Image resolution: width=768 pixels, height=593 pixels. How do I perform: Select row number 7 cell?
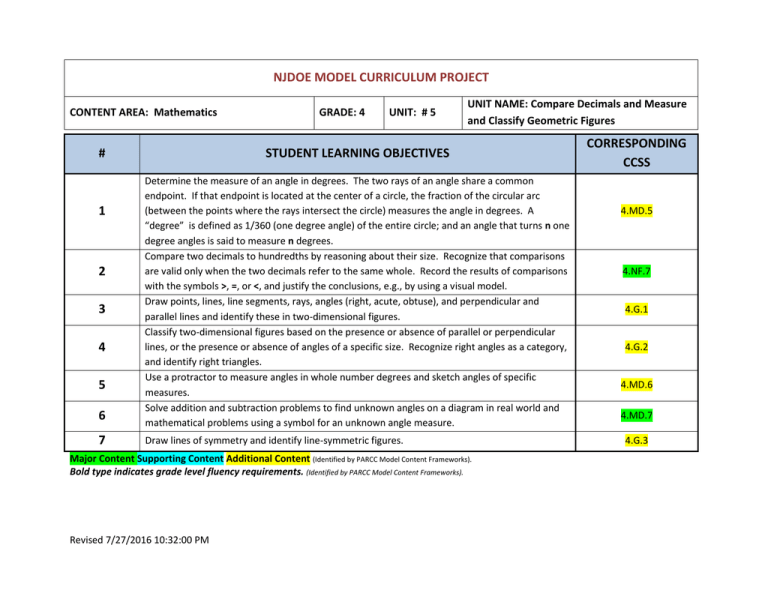click(102, 440)
